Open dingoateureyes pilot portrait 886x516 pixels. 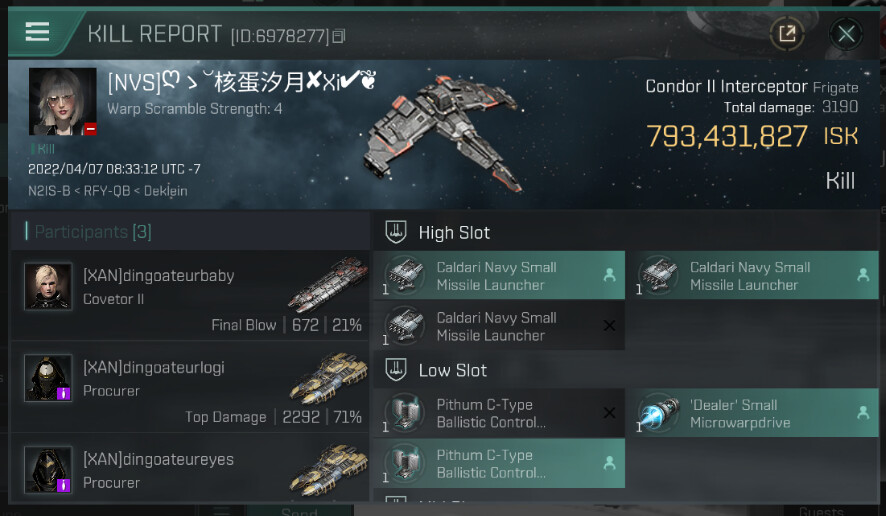(48, 470)
